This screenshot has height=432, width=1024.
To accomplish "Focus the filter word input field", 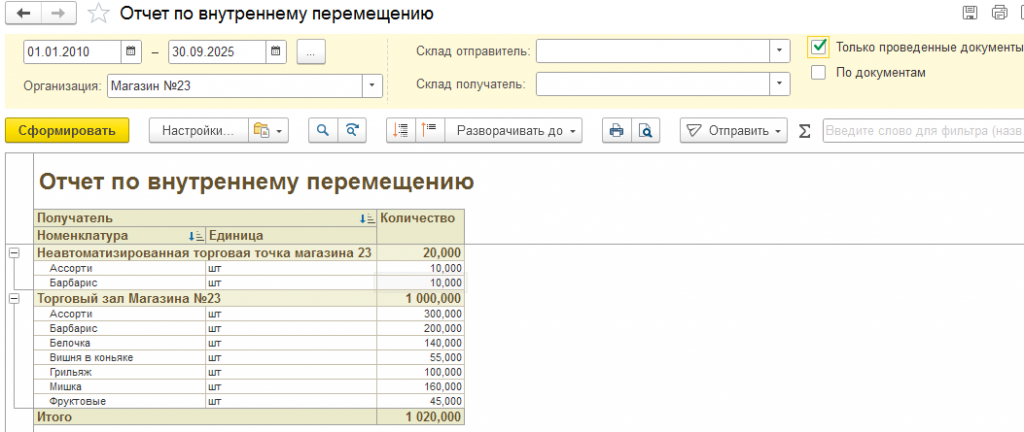I will point(923,131).
